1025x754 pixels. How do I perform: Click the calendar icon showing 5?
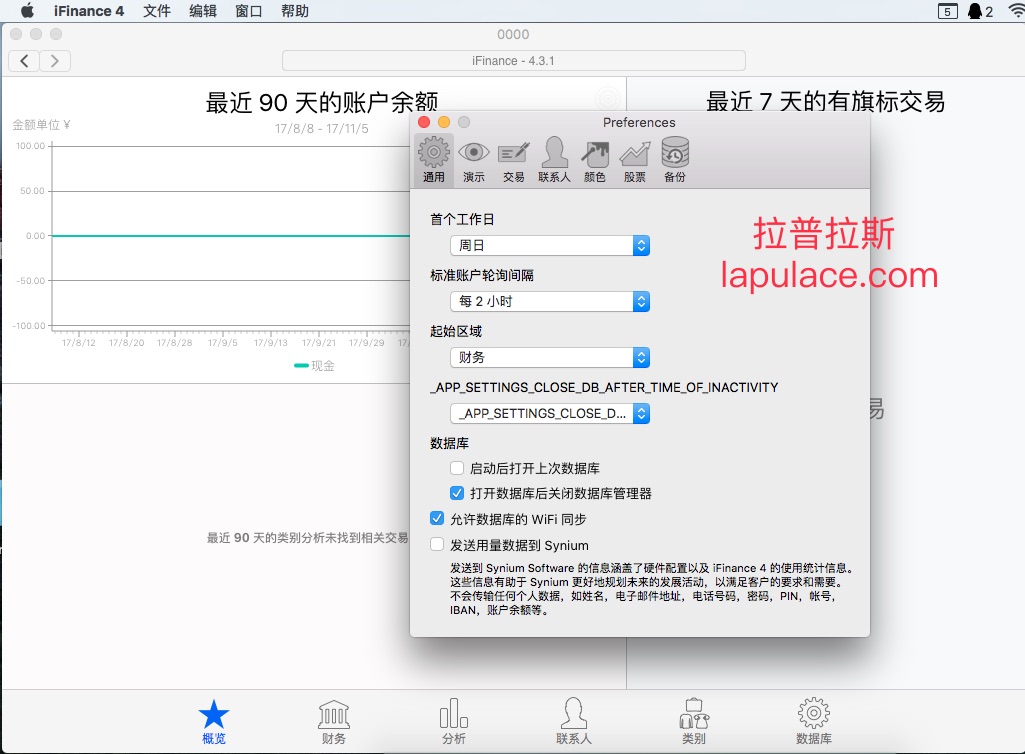point(947,11)
